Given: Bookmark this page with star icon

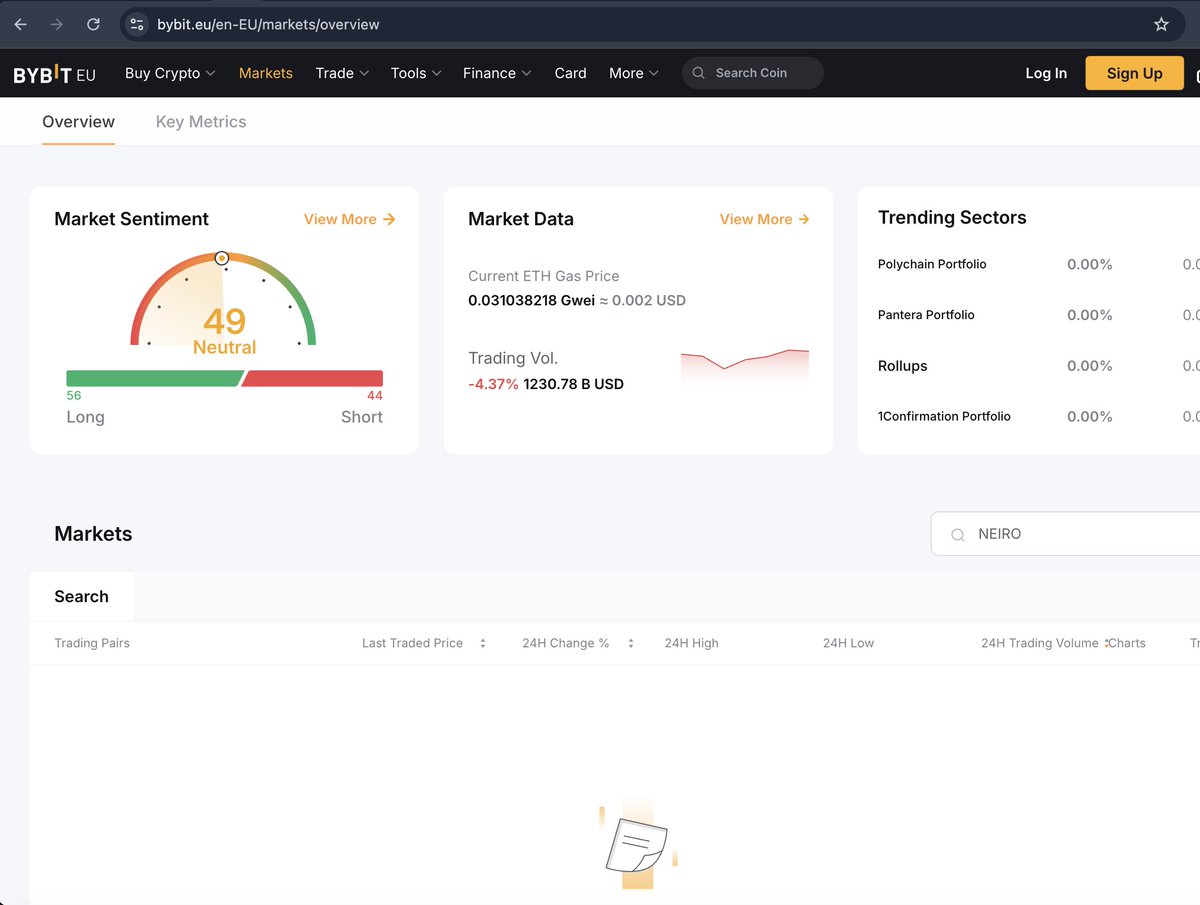Looking at the screenshot, I should (1161, 24).
